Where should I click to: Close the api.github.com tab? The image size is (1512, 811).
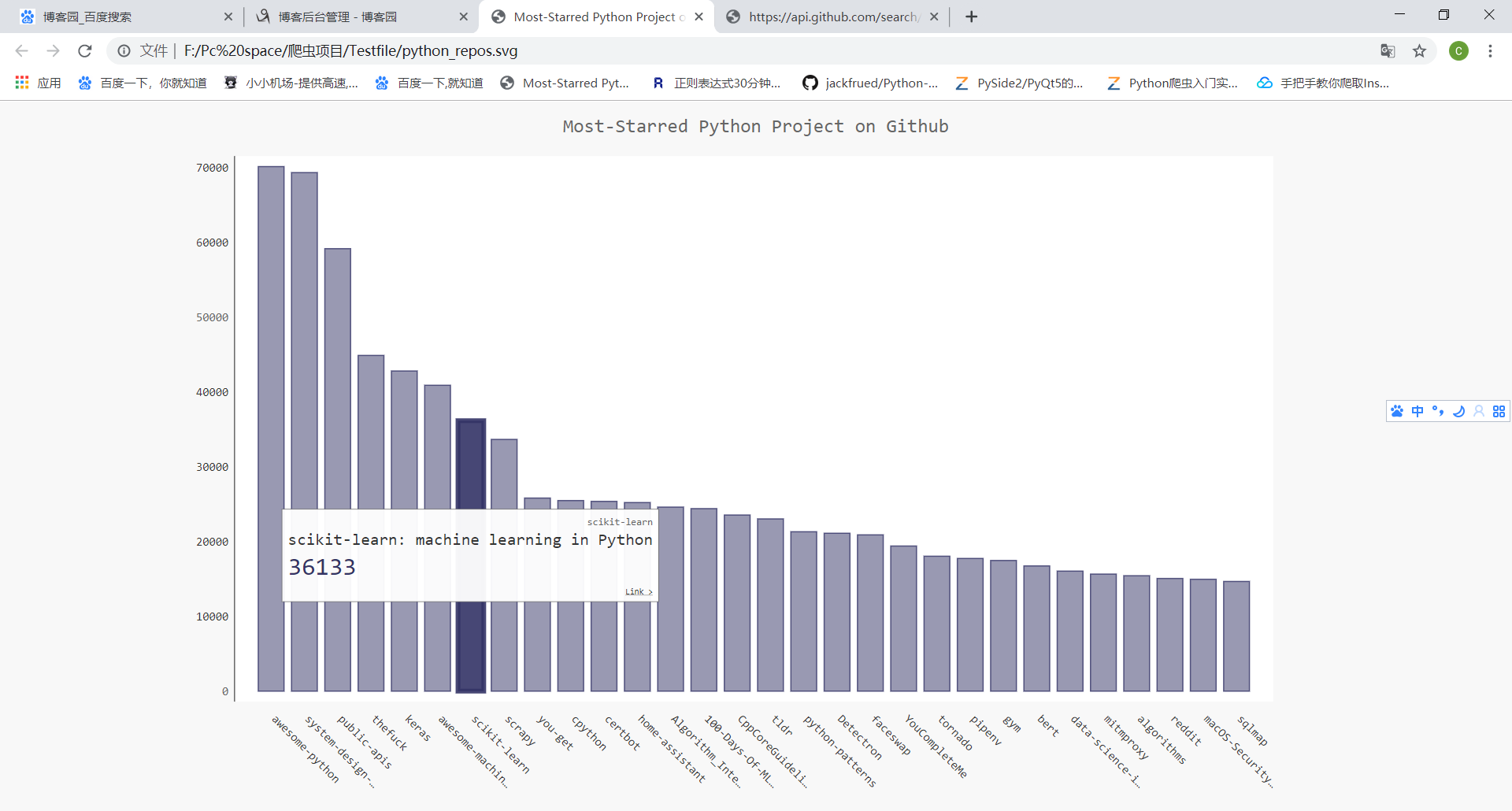pos(934,17)
